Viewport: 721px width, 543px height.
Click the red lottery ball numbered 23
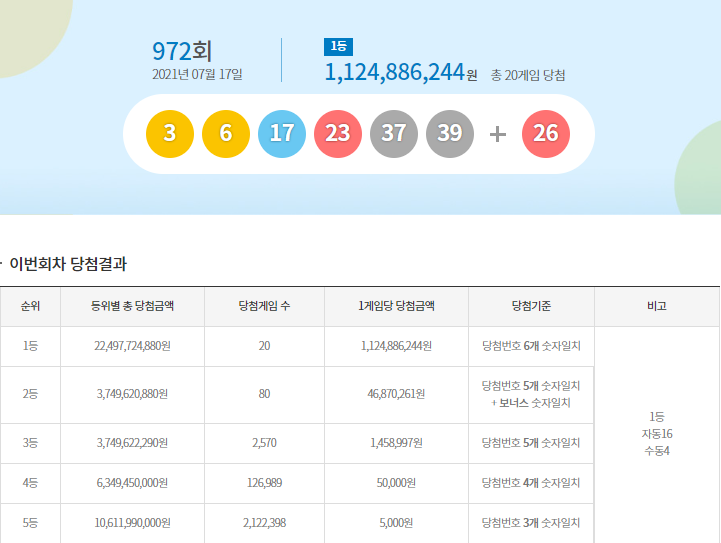click(338, 134)
